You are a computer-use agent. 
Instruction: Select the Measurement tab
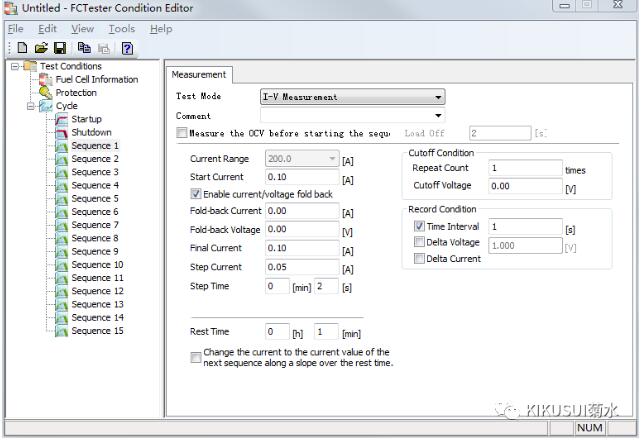point(199,75)
